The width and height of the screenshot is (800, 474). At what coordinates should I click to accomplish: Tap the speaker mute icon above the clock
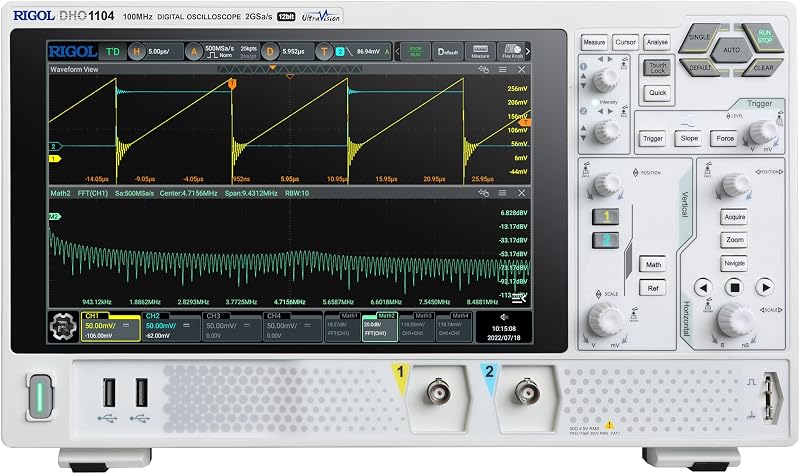pos(504,317)
